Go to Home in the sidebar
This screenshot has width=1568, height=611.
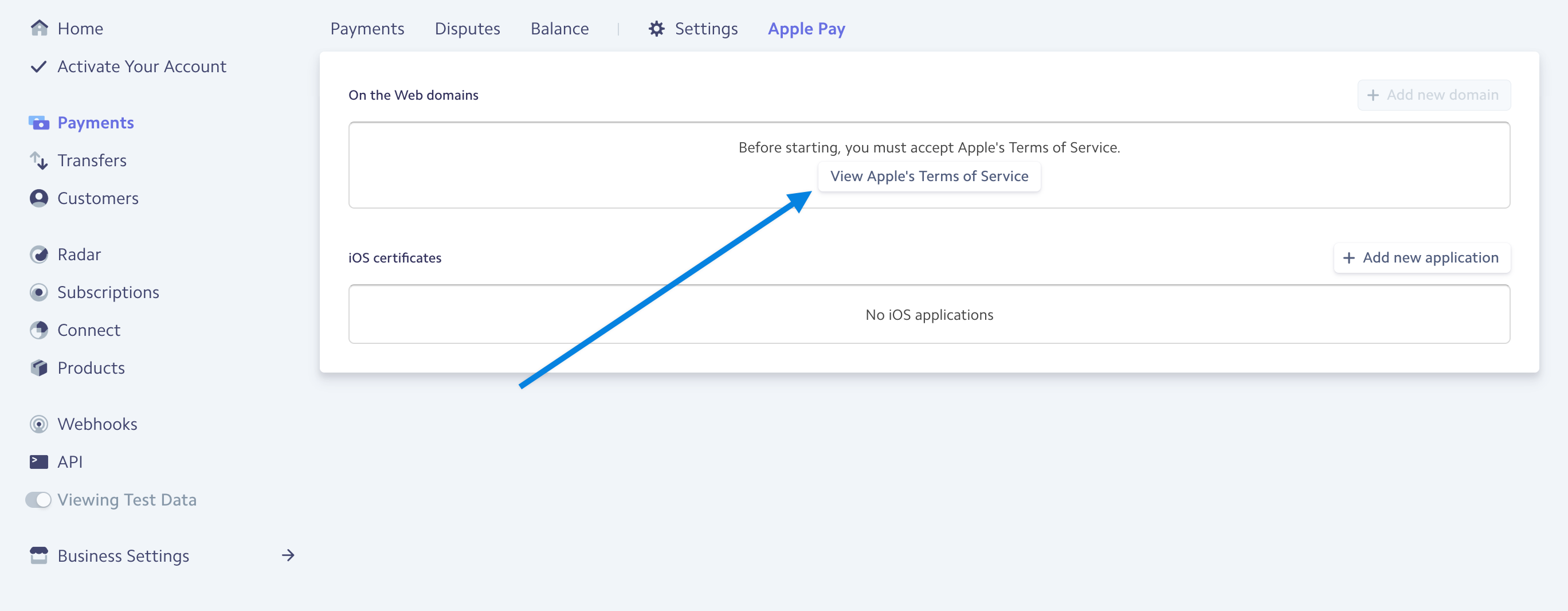pyautogui.click(x=80, y=29)
